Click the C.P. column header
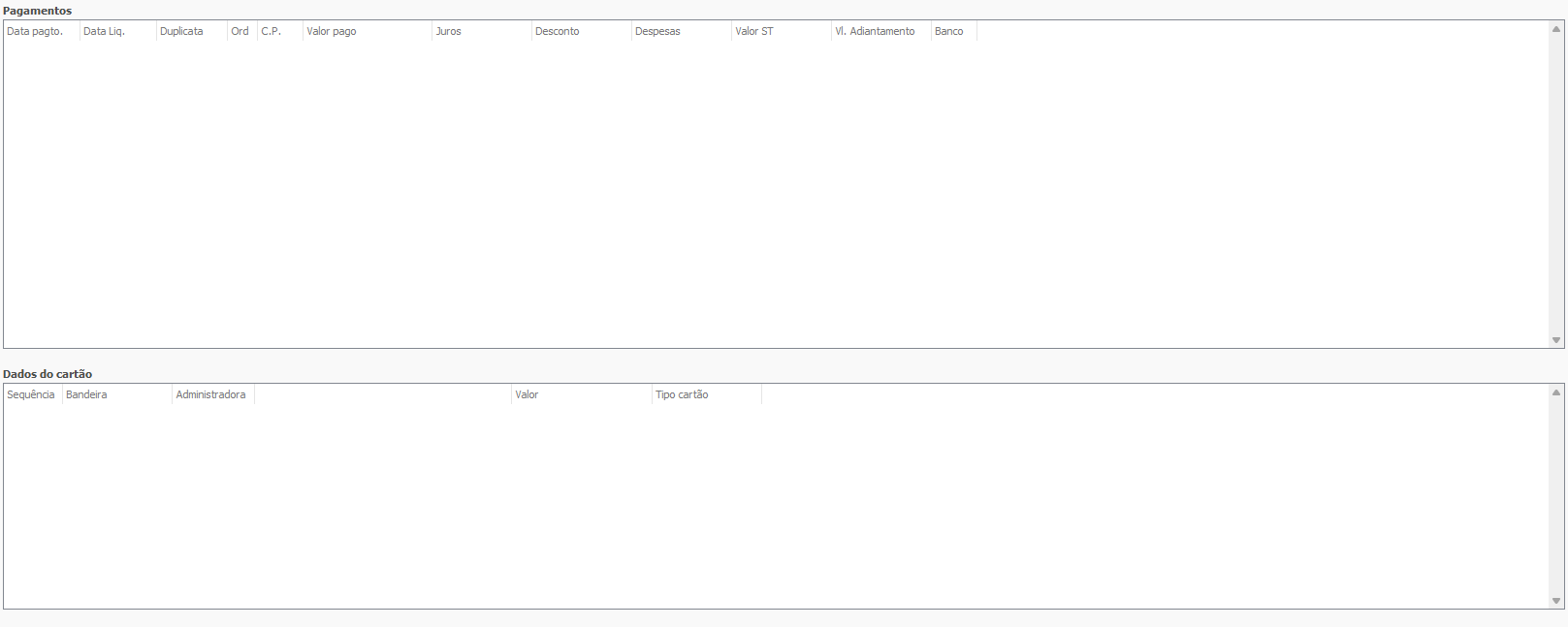Screen dimensions: 1568x627 tap(278, 31)
